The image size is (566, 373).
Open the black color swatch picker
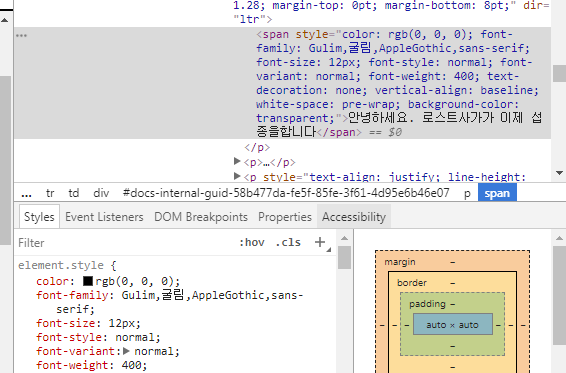[x=88, y=281]
